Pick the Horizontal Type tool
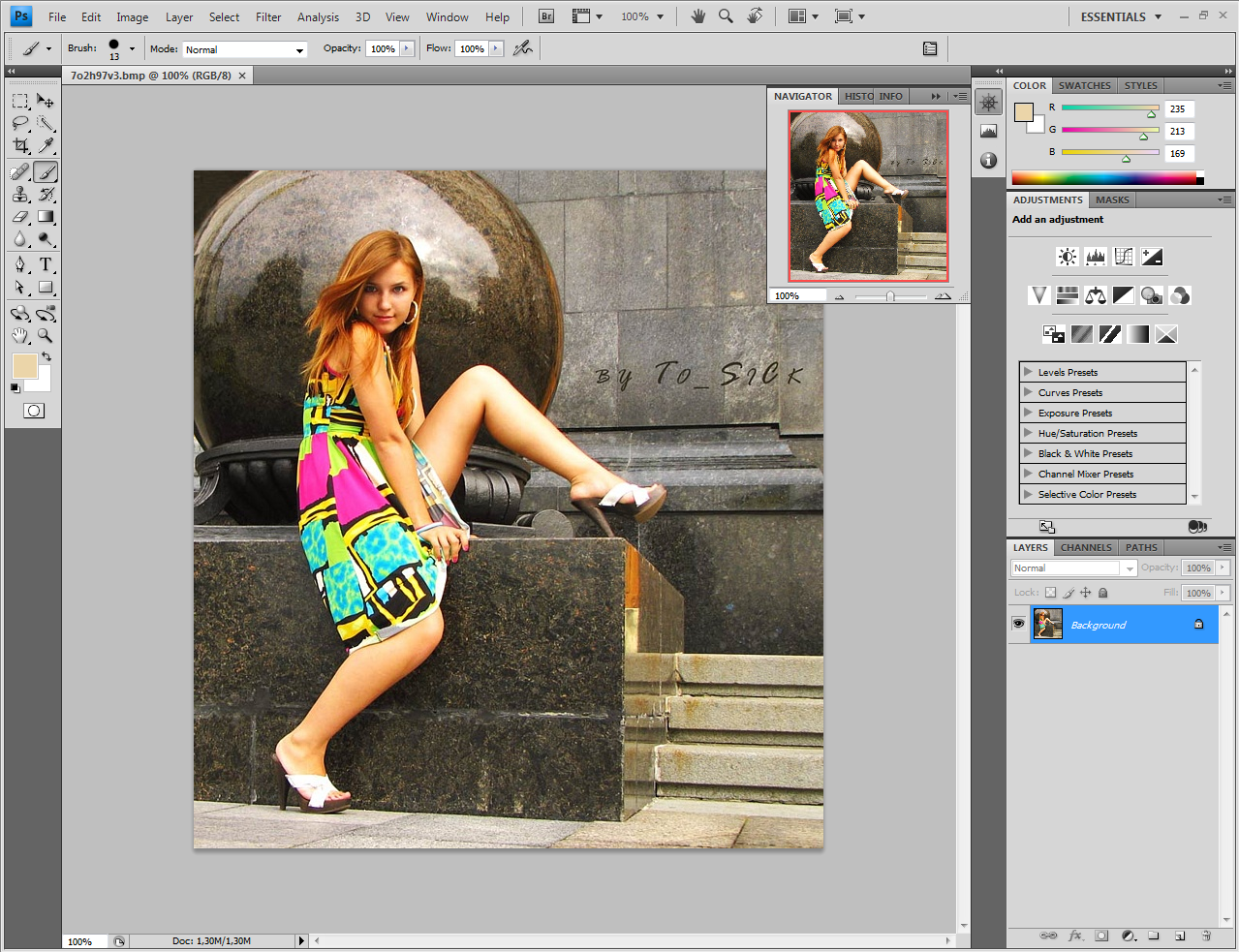The image size is (1239, 952). click(46, 264)
